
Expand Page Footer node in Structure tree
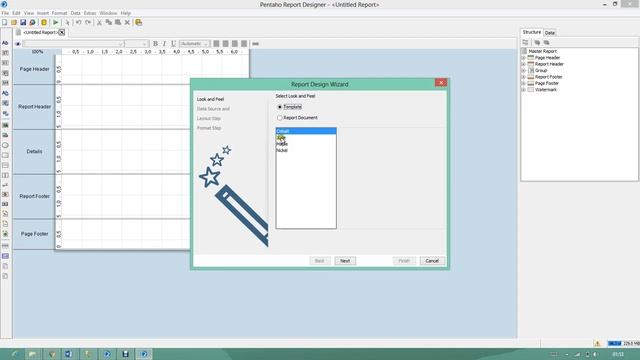[524, 83]
